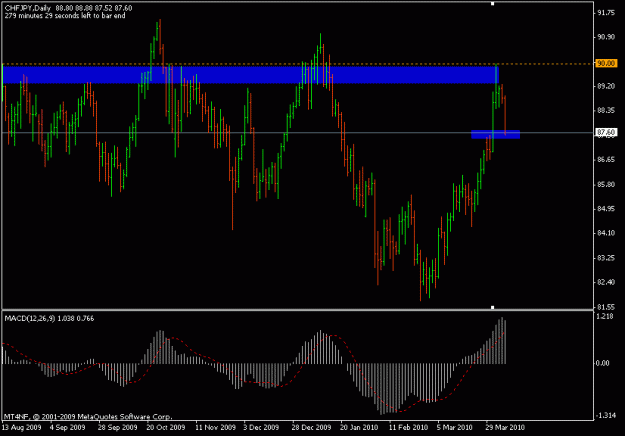Viewport: 625px width, 436px height.
Task: Click the white selection handle at the chart's bottom edge
Action: pyautogui.click(x=493, y=307)
